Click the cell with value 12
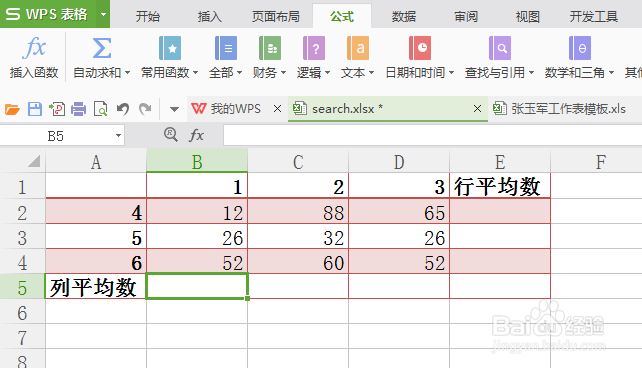The image size is (642, 368). click(197, 212)
